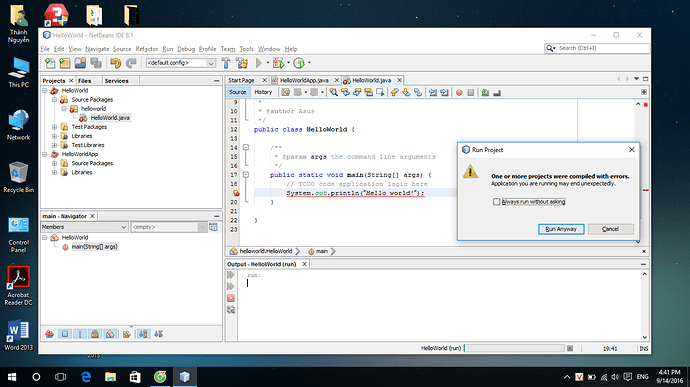Click the Output settings wrench icon

(231, 310)
